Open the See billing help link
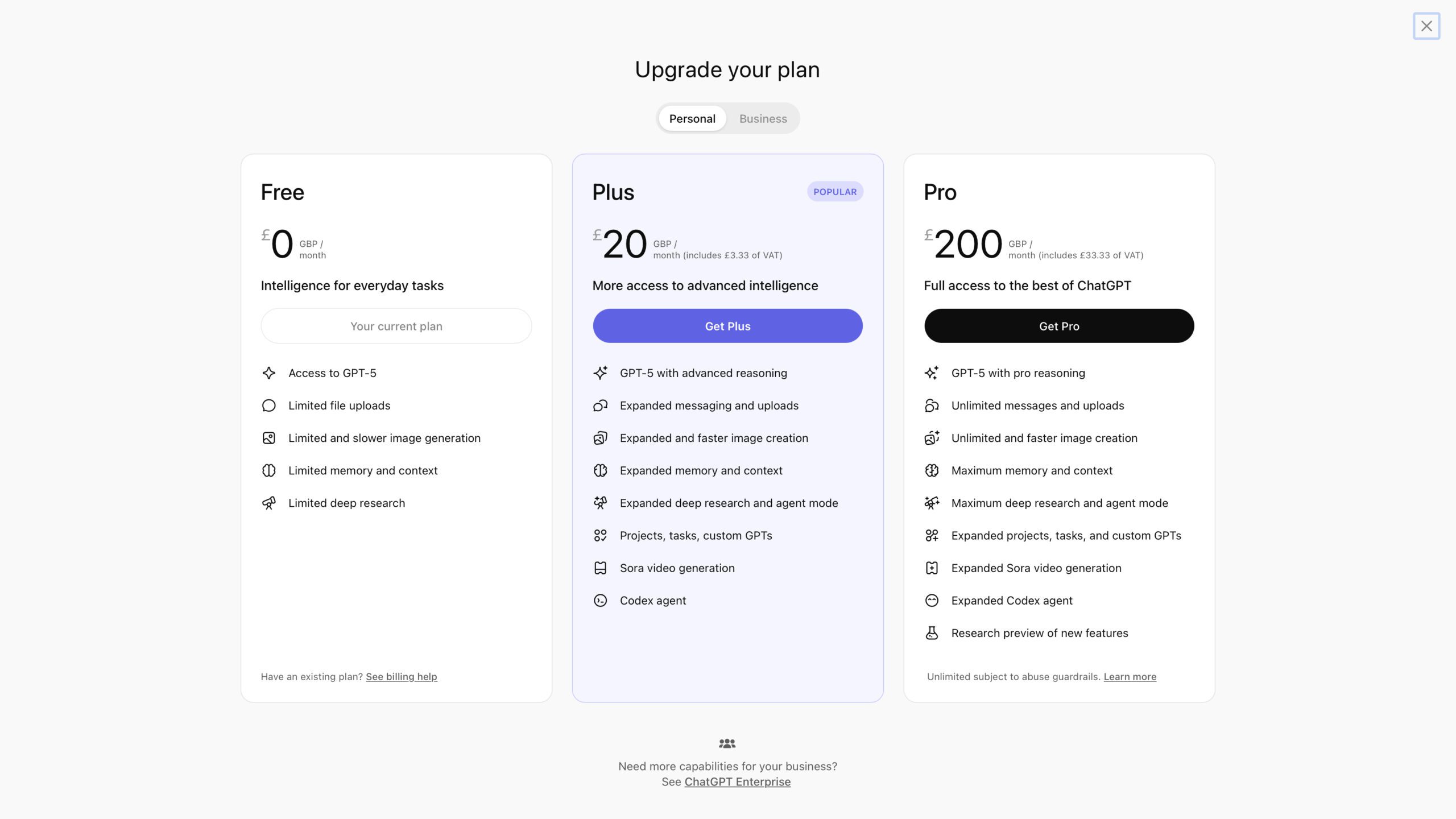1456x819 pixels. point(401,677)
